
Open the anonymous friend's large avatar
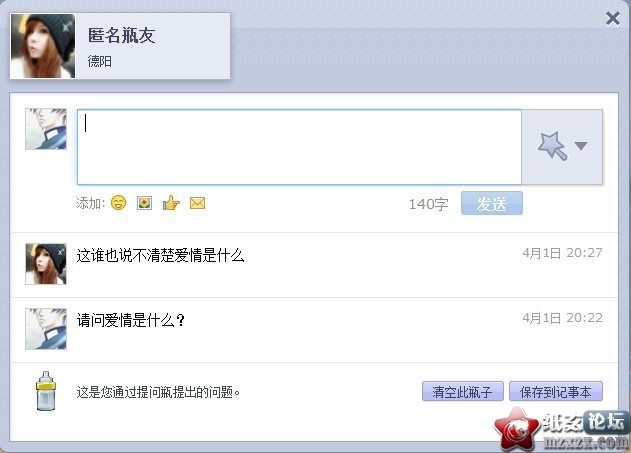(43, 46)
